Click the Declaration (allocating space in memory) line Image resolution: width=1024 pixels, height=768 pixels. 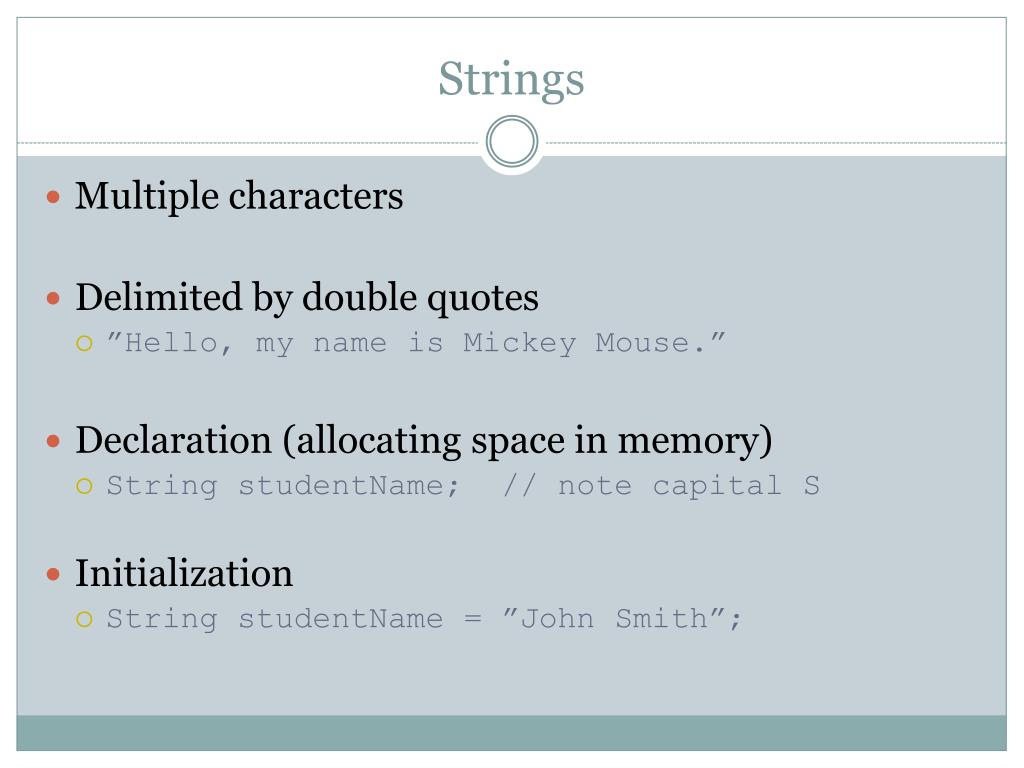424,441
